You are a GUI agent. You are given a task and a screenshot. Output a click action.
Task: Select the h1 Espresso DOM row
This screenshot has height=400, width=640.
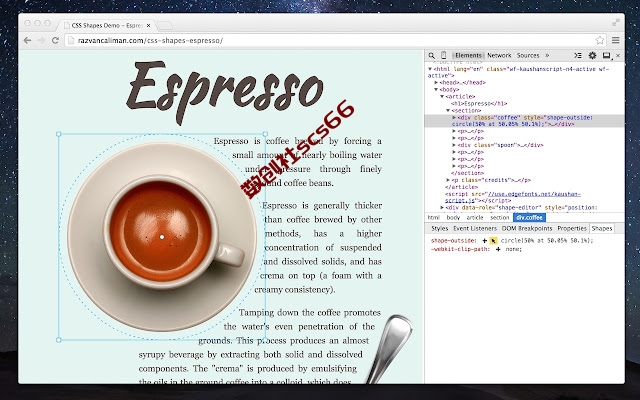click(x=478, y=104)
